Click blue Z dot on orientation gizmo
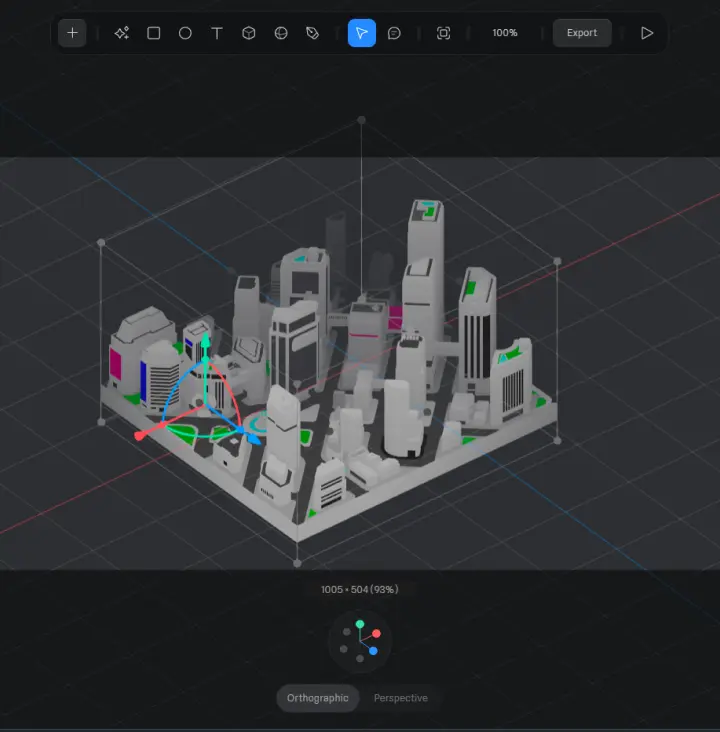 pos(373,651)
